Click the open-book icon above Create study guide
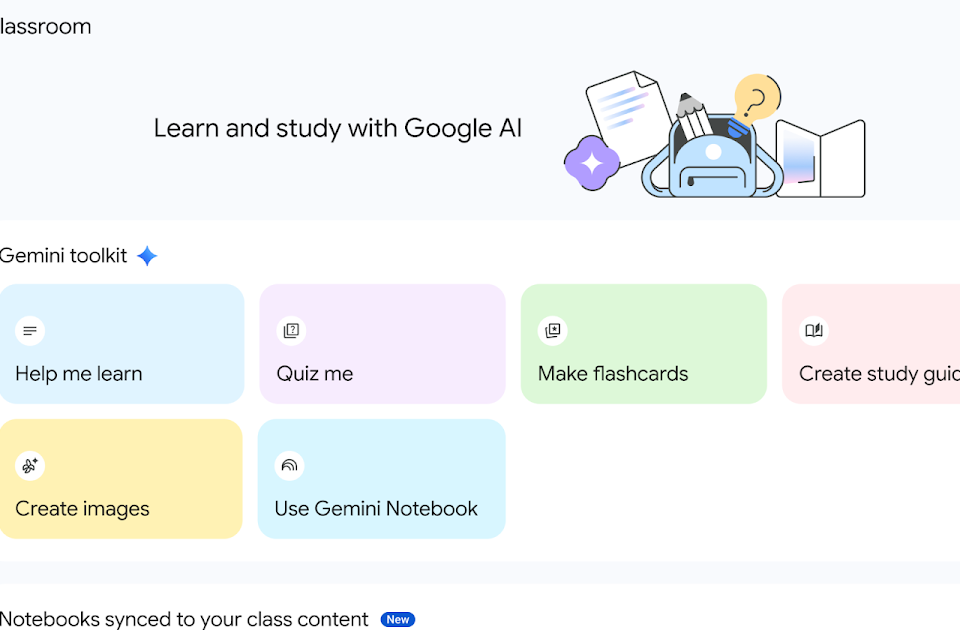960x630 pixels. point(814,331)
